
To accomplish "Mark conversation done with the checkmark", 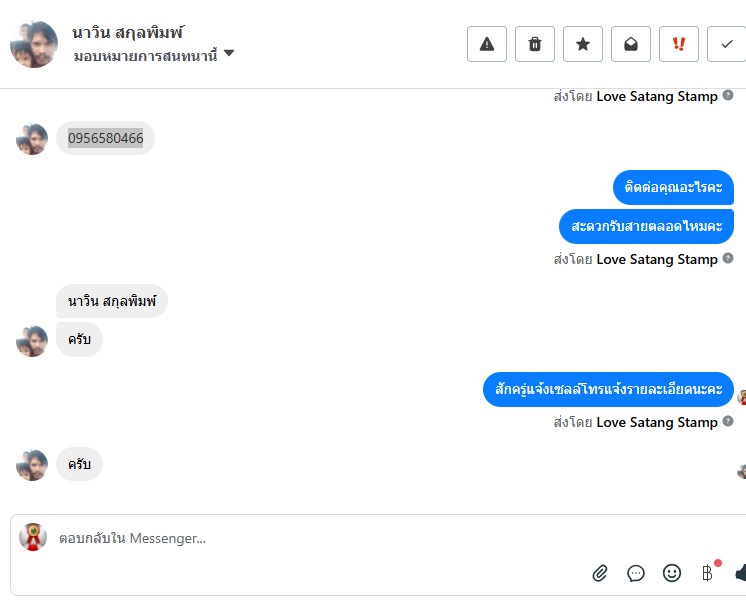I will pyautogui.click(x=726, y=44).
